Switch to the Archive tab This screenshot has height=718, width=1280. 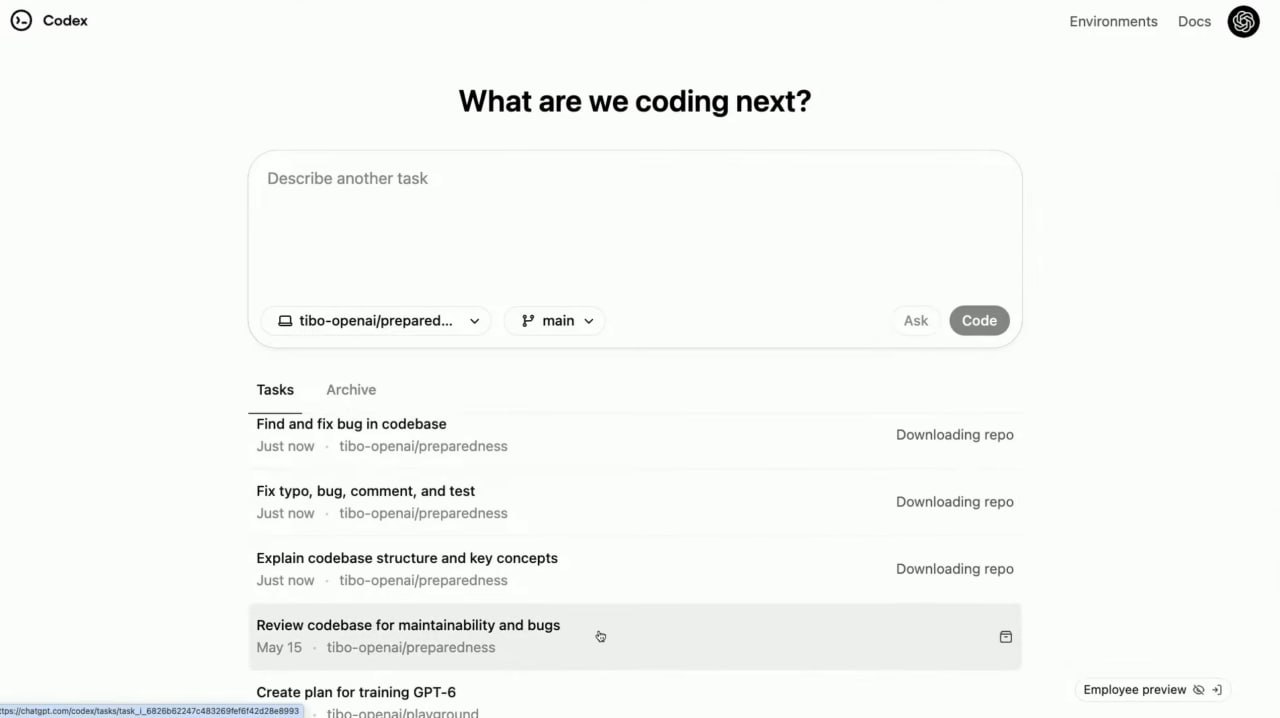pyautogui.click(x=351, y=390)
